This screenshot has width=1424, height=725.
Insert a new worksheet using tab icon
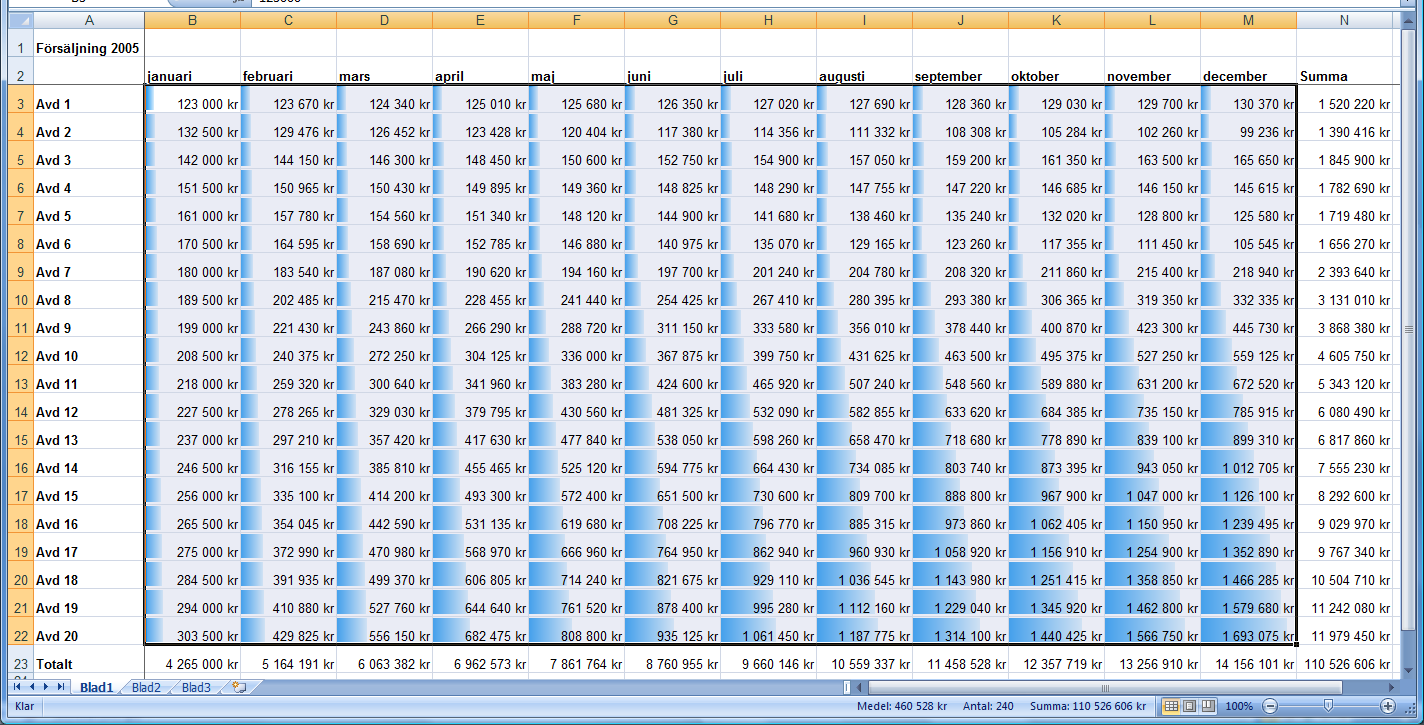(239, 687)
